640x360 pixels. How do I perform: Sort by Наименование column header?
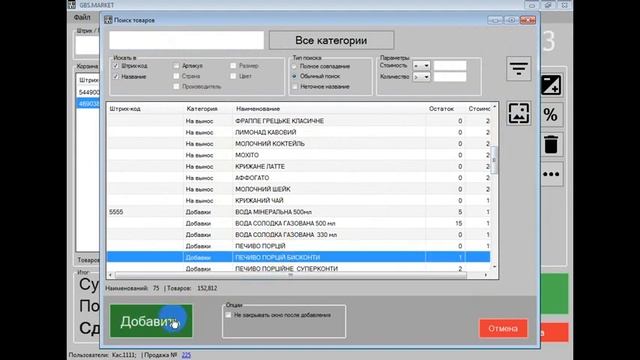pos(258,109)
